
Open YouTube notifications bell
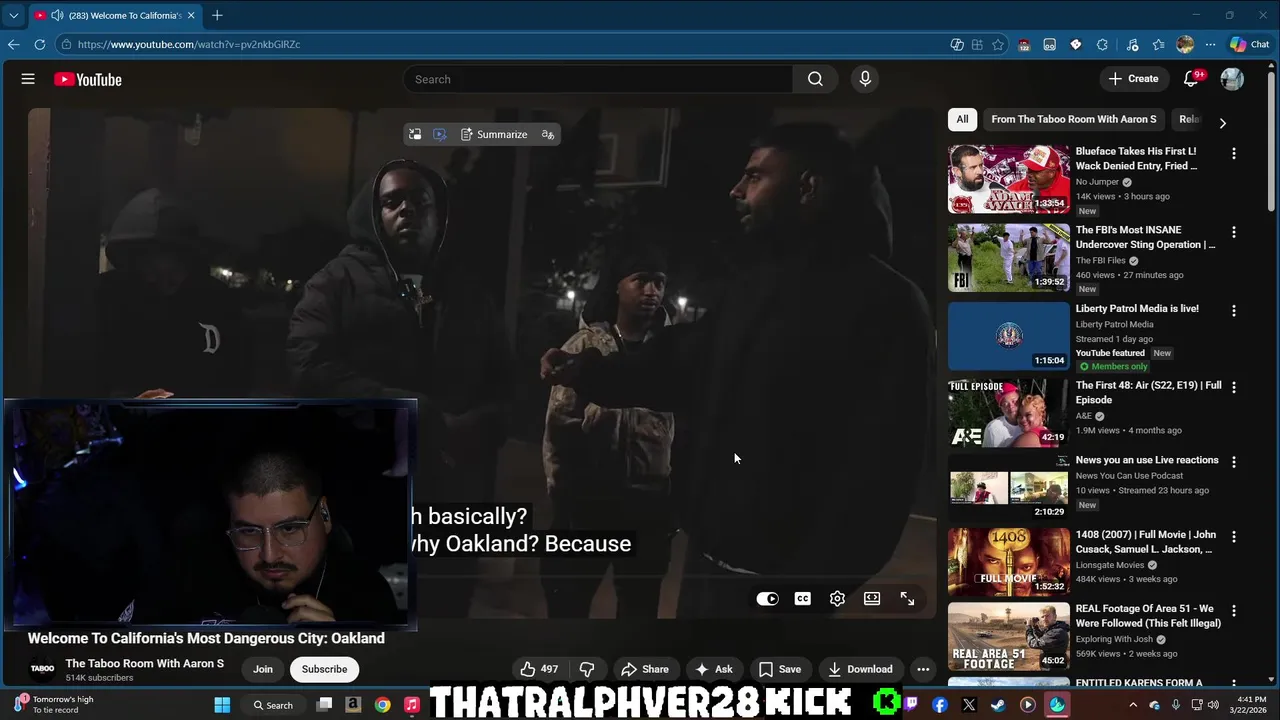point(1191,79)
